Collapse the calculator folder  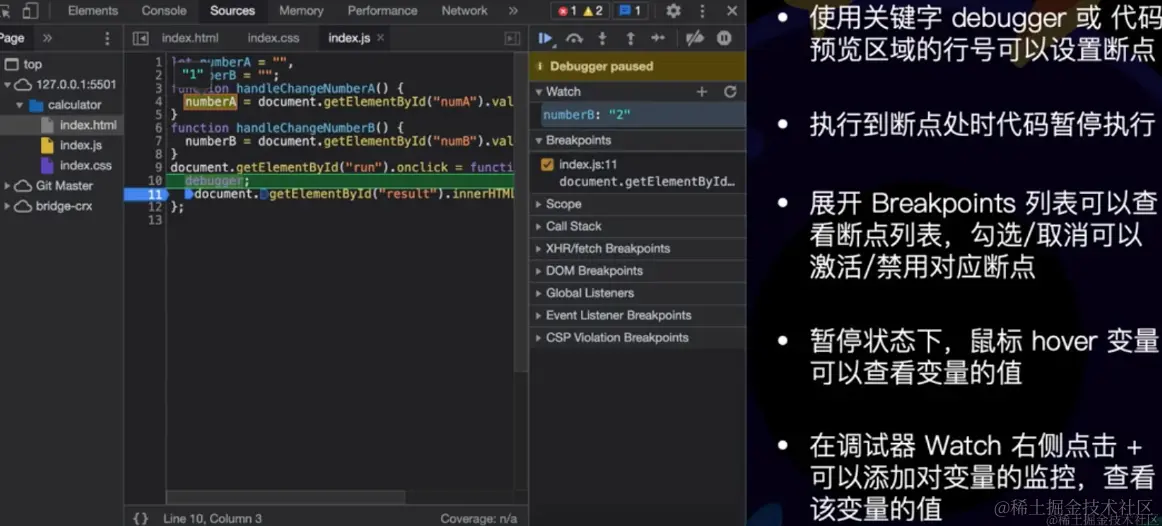click(20, 105)
